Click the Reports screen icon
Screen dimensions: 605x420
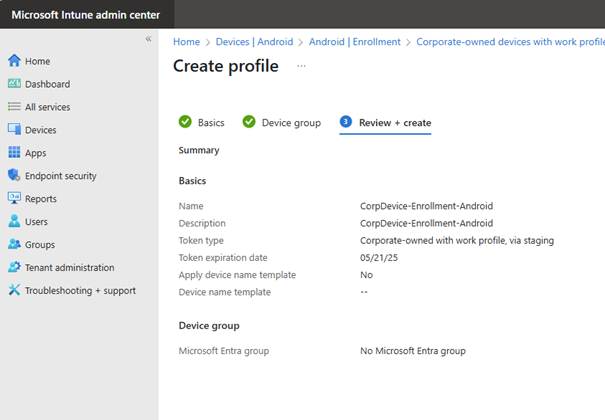(x=14, y=198)
